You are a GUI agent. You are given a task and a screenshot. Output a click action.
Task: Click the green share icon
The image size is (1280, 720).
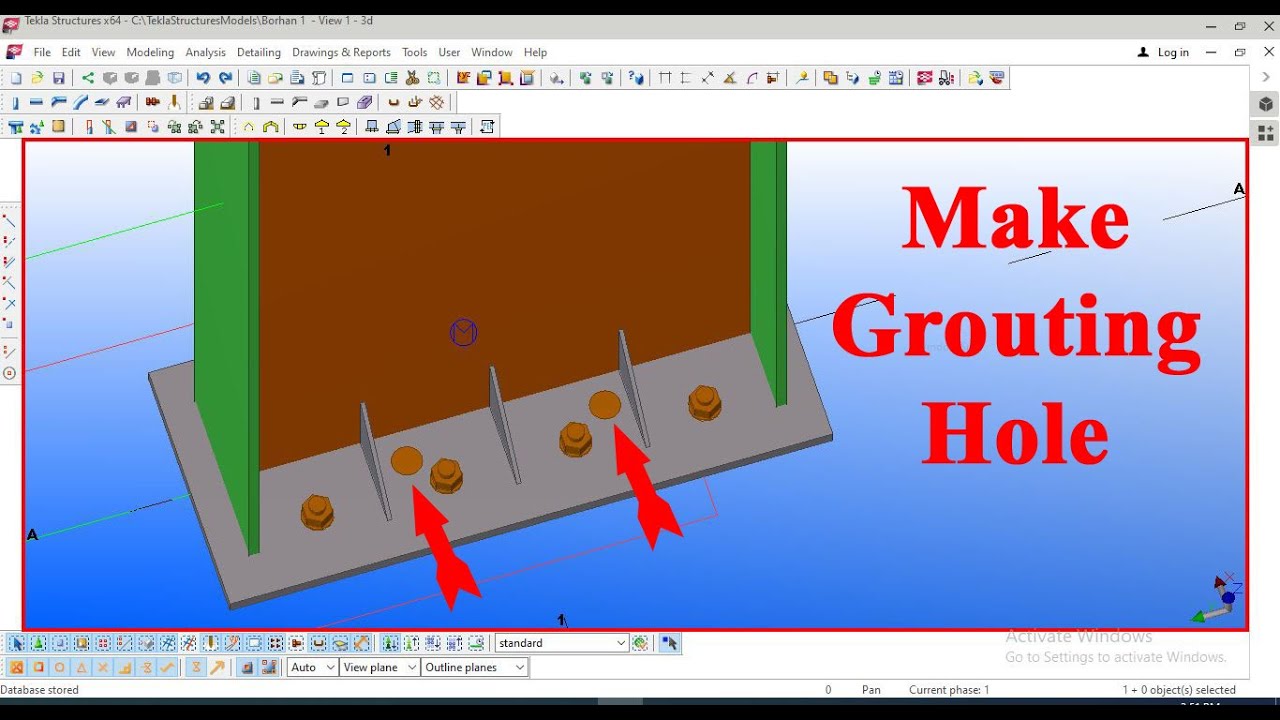click(88, 78)
